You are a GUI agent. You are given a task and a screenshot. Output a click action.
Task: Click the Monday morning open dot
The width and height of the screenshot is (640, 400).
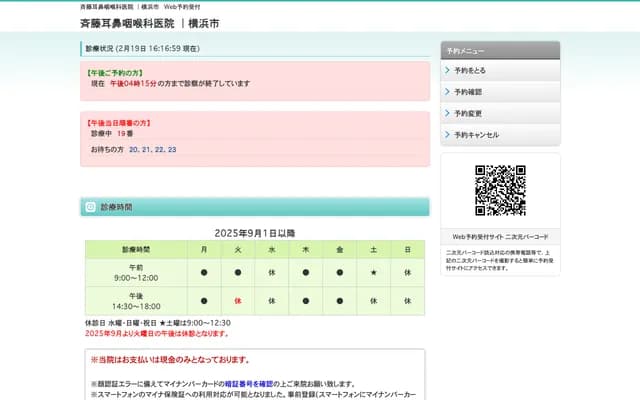coord(204,272)
